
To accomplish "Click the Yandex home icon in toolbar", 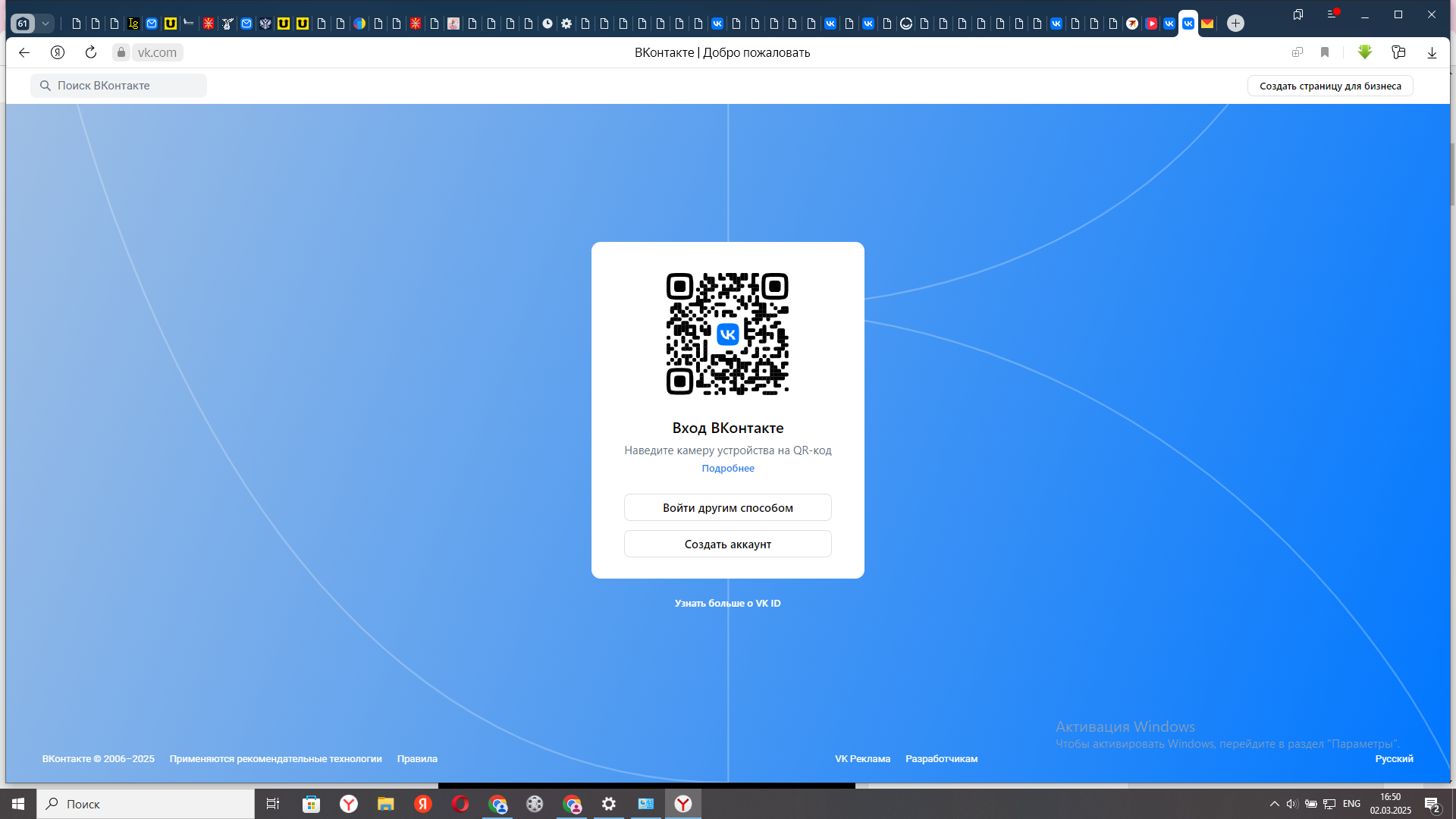I will 58,52.
